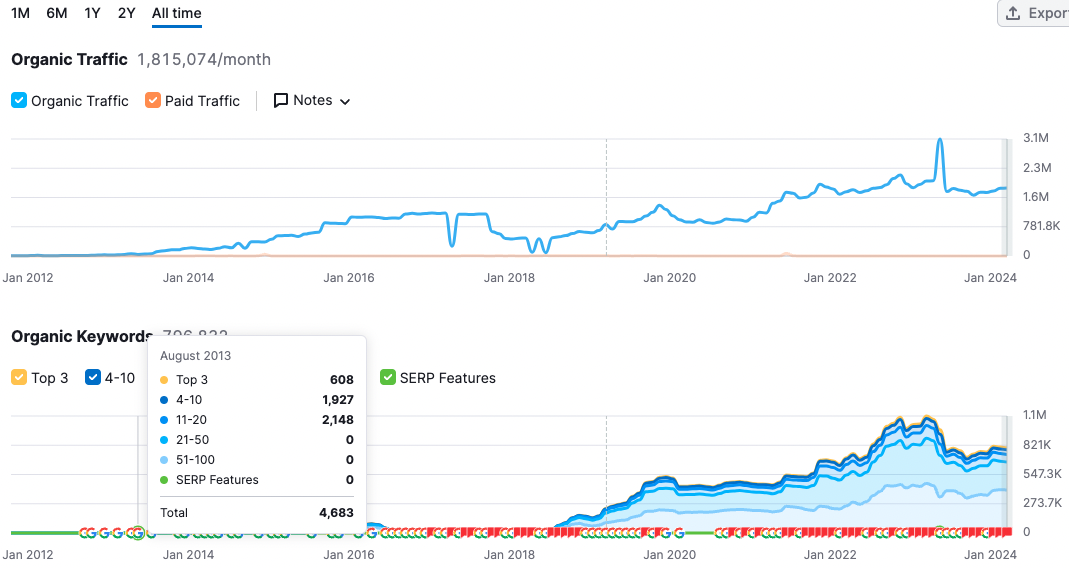1069x568 pixels.
Task: Click the orange Top 3 dot in the tooltip
Action: pos(164,380)
